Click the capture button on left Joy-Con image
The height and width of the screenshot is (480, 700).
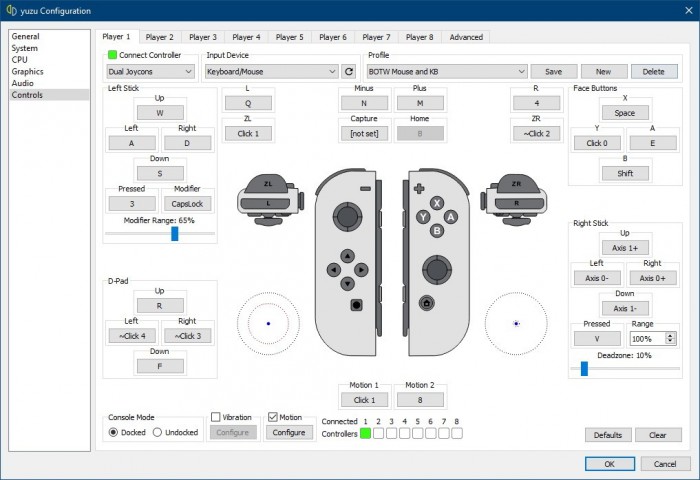[357, 303]
